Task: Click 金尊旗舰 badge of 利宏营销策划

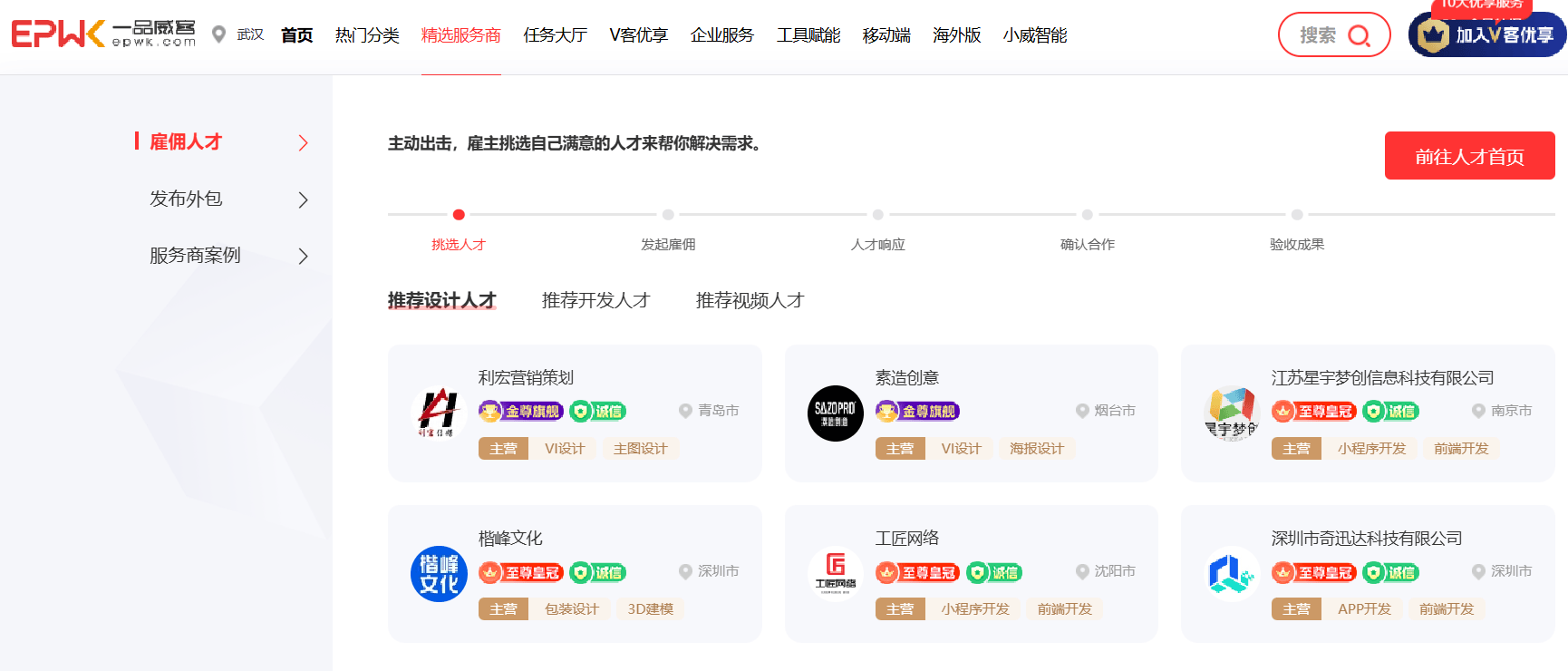Action: (x=521, y=412)
